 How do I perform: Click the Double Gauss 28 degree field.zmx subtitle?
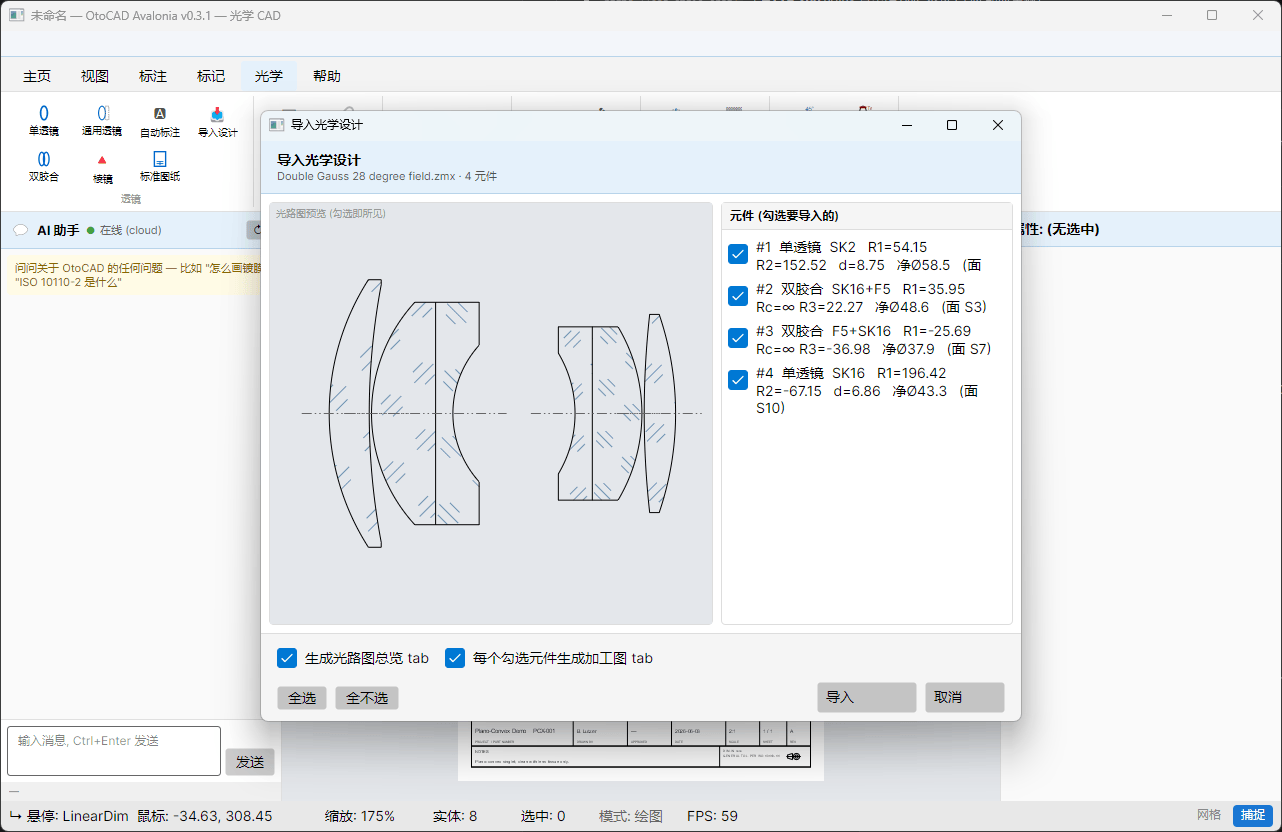click(387, 177)
